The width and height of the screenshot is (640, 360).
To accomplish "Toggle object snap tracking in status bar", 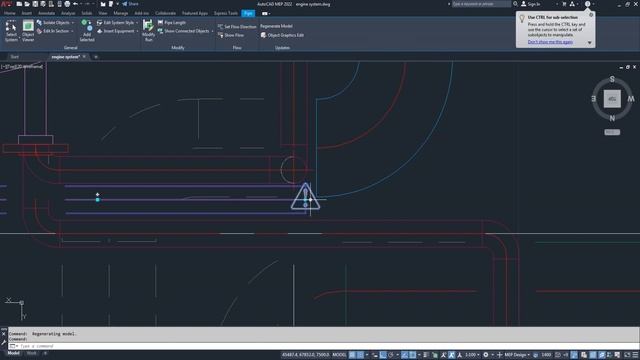I will pos(404,355).
